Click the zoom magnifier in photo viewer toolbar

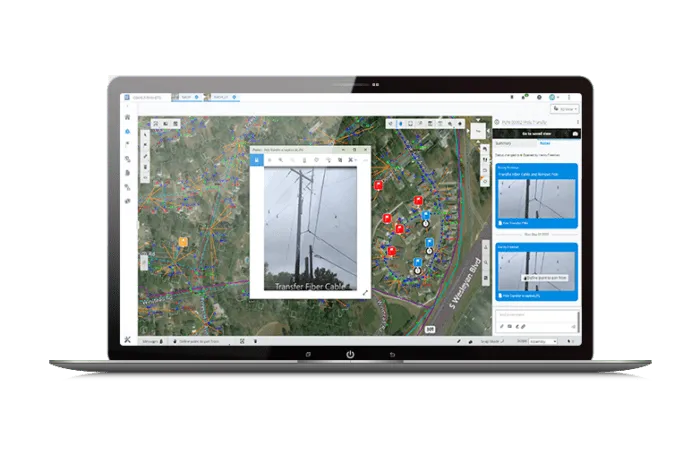pos(281,159)
